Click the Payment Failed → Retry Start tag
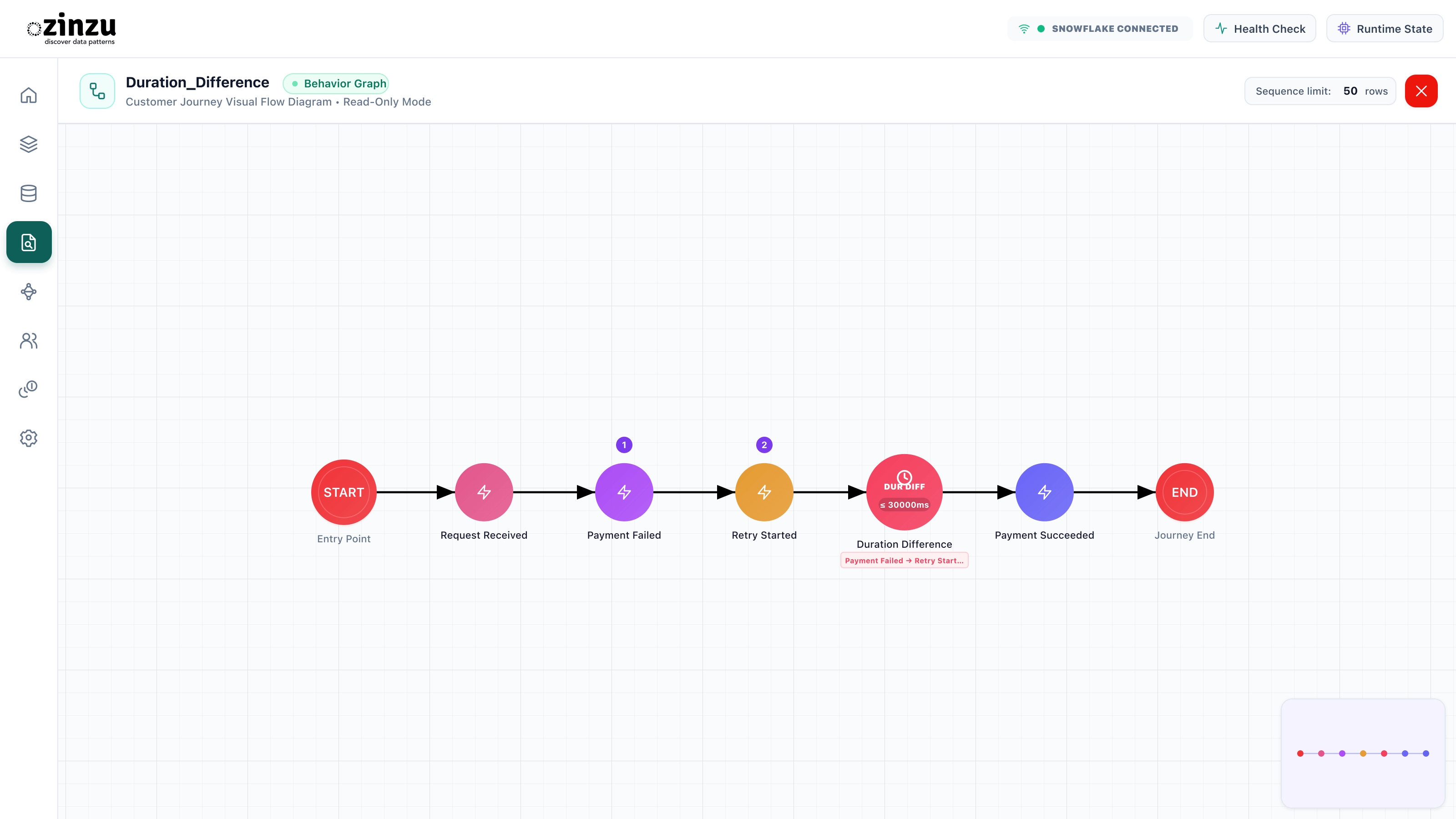This screenshot has height=819, width=1456. [905, 561]
